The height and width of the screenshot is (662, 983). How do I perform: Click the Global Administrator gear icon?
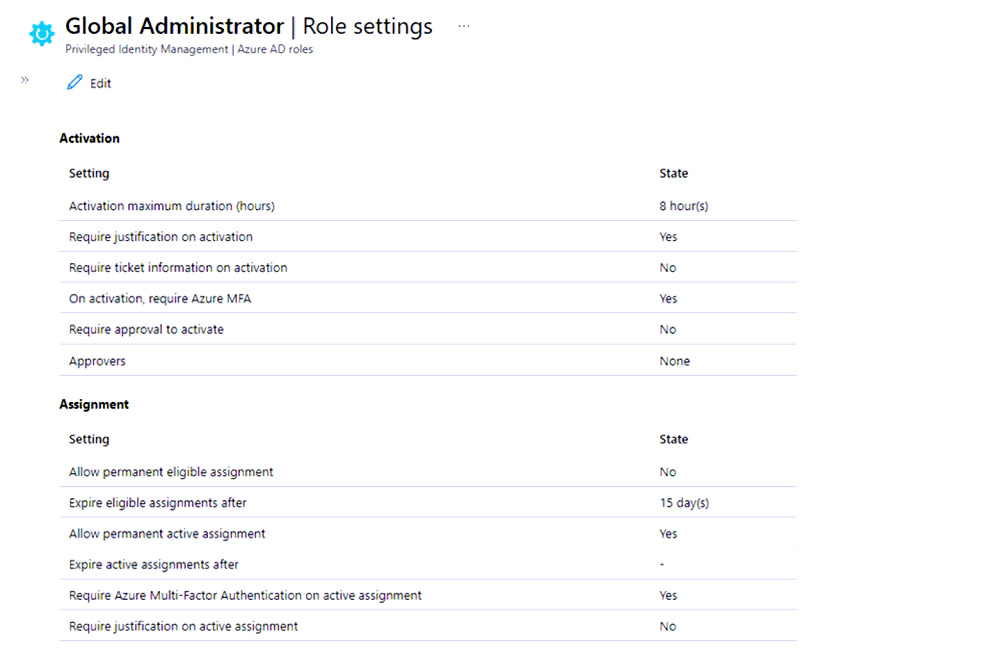pos(41,34)
